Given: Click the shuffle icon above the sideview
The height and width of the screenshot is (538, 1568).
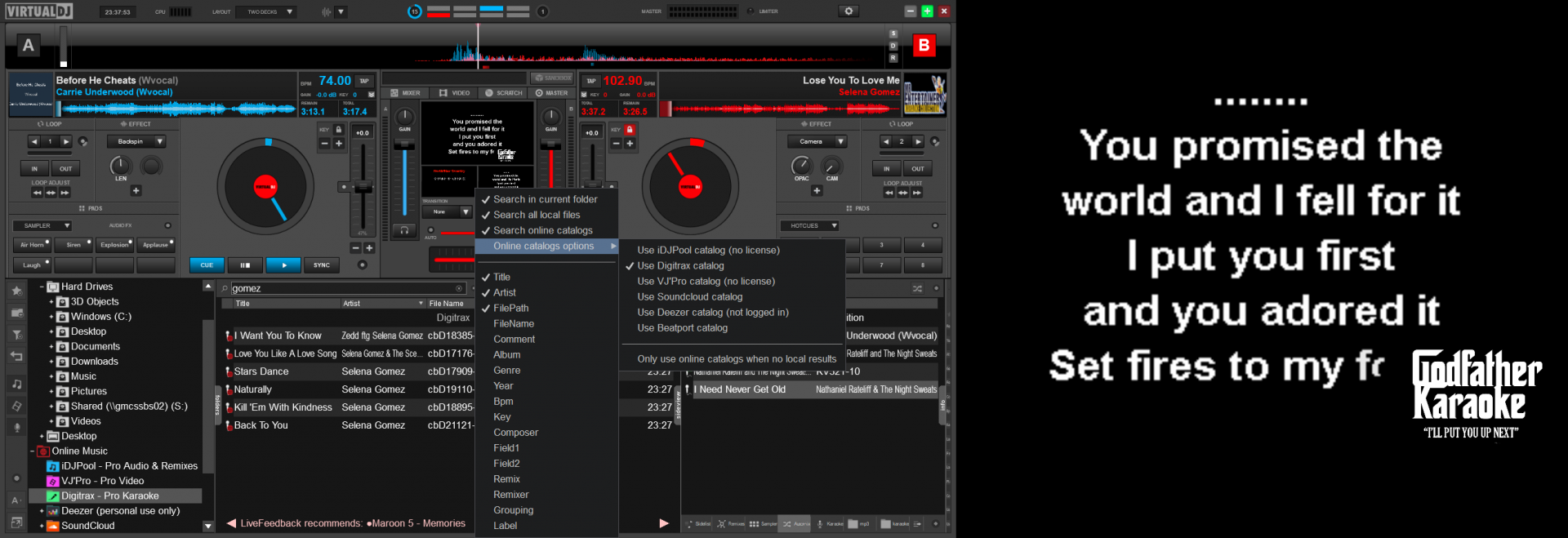Looking at the screenshot, I should pos(917,288).
